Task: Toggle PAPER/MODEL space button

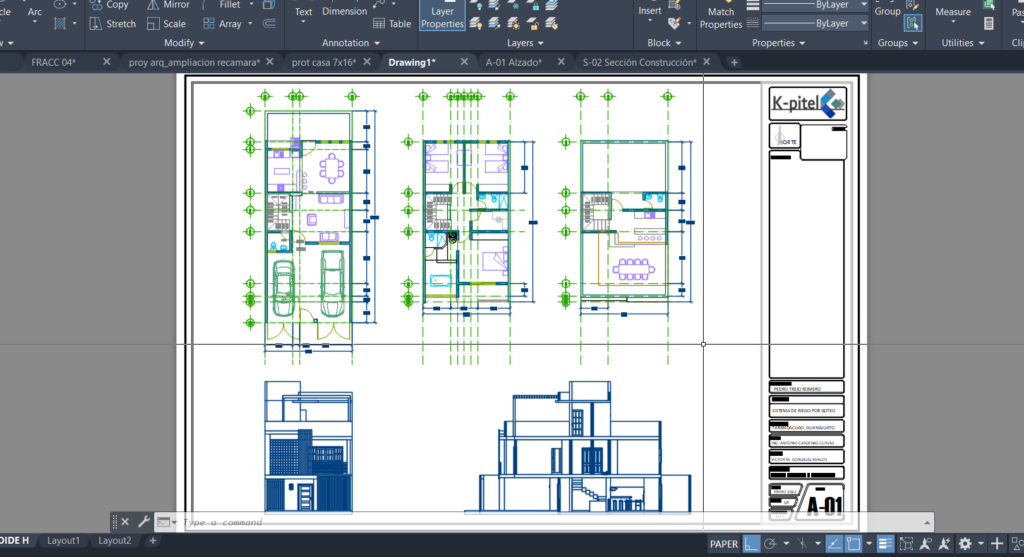Action: pos(724,544)
